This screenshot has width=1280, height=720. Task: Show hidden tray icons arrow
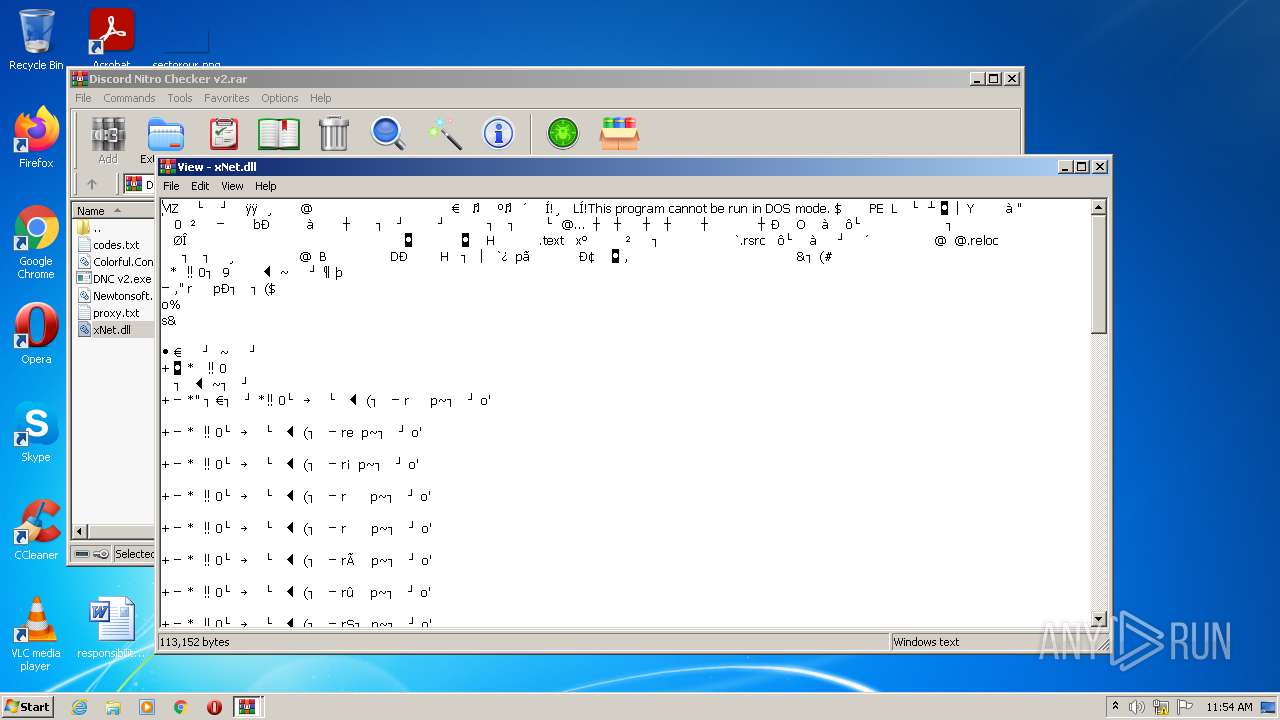(x=1115, y=707)
